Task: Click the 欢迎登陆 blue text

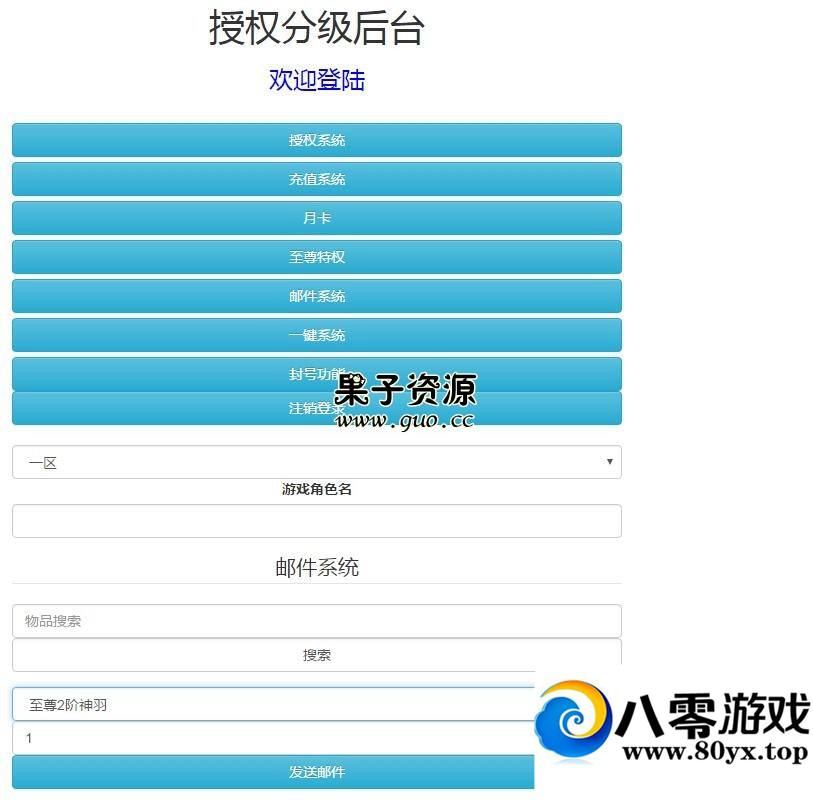Action: [316, 80]
